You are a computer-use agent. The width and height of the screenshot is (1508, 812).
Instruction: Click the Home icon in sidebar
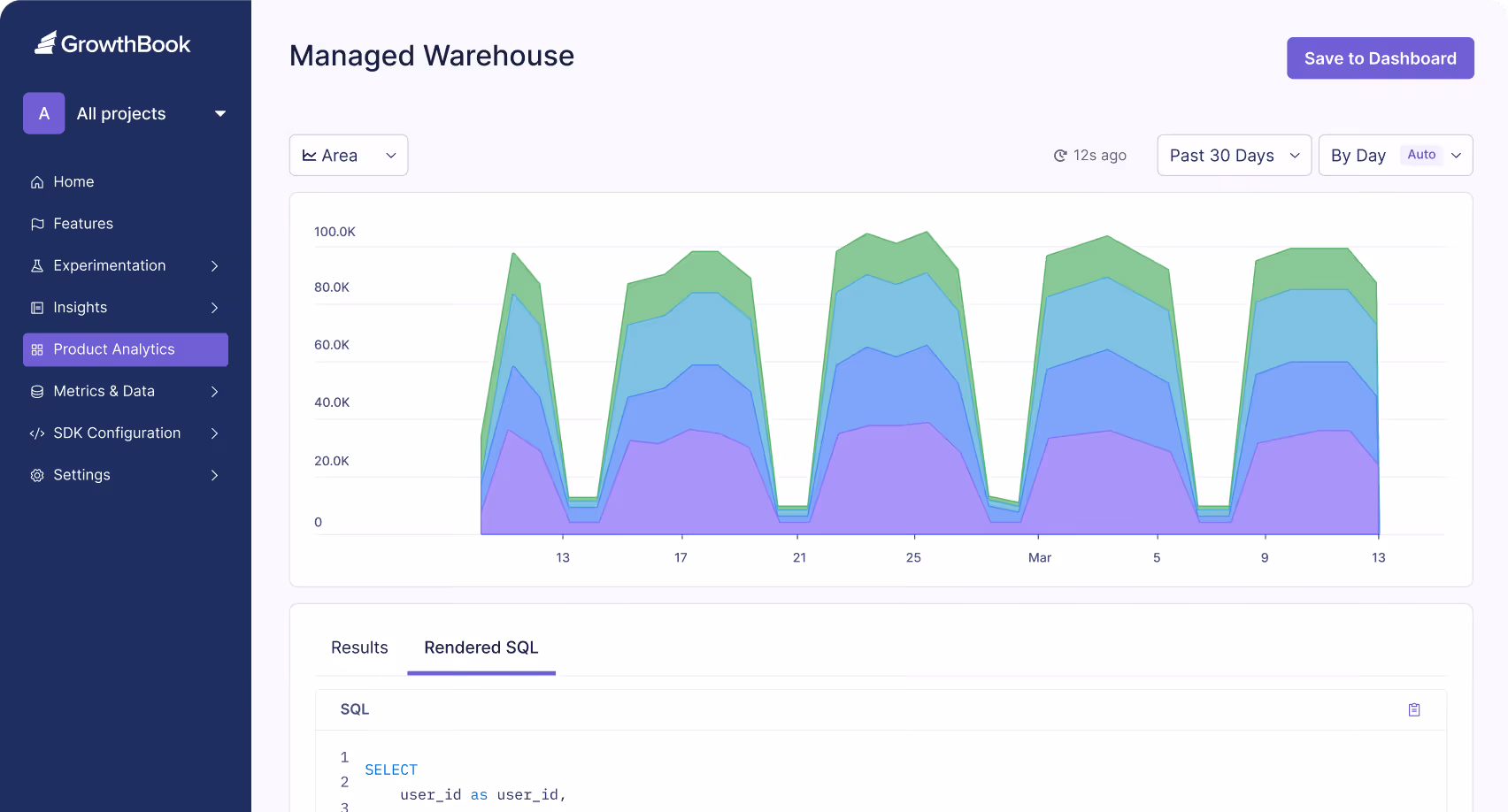pos(37,181)
